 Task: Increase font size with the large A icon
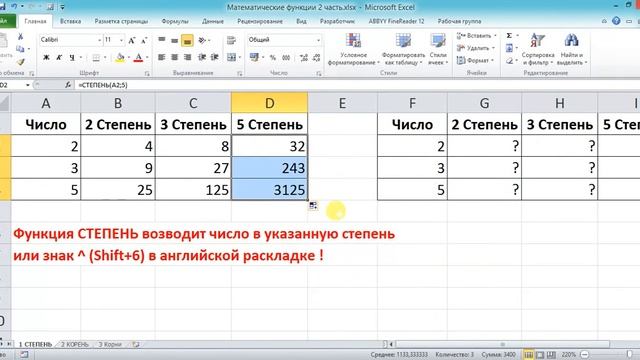131,40
